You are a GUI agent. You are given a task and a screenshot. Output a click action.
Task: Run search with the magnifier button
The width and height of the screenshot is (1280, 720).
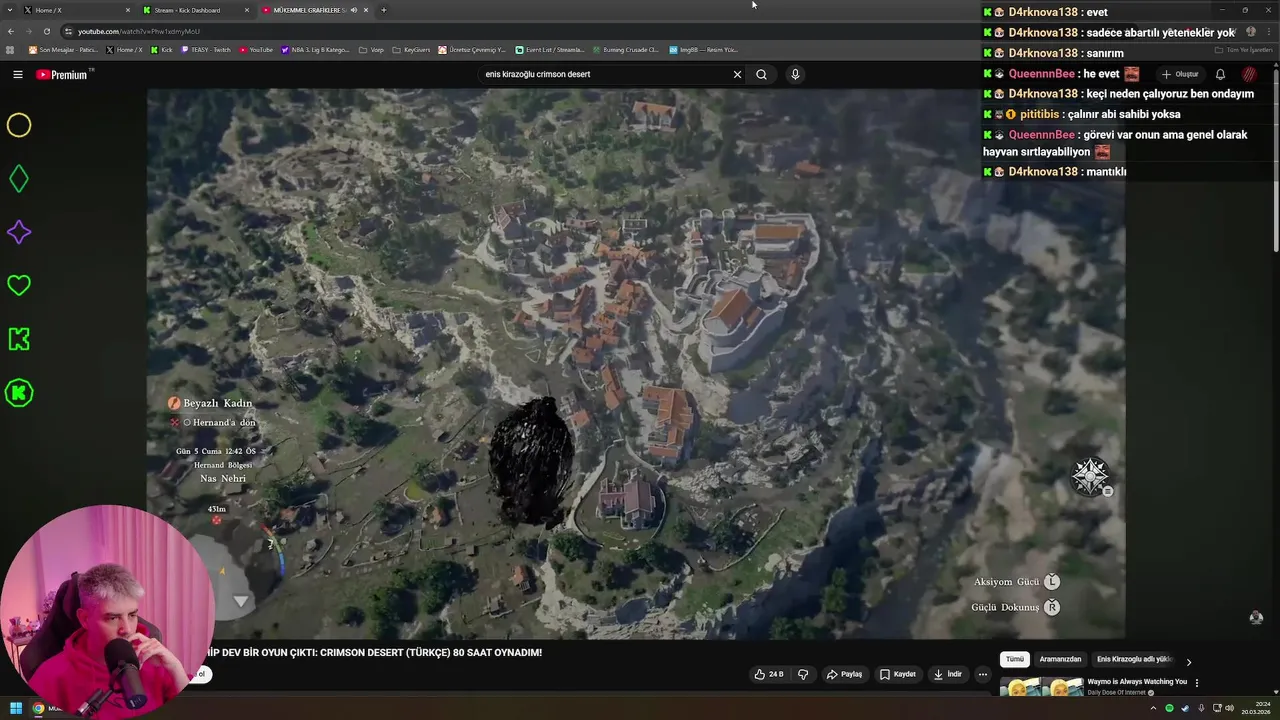point(761,74)
